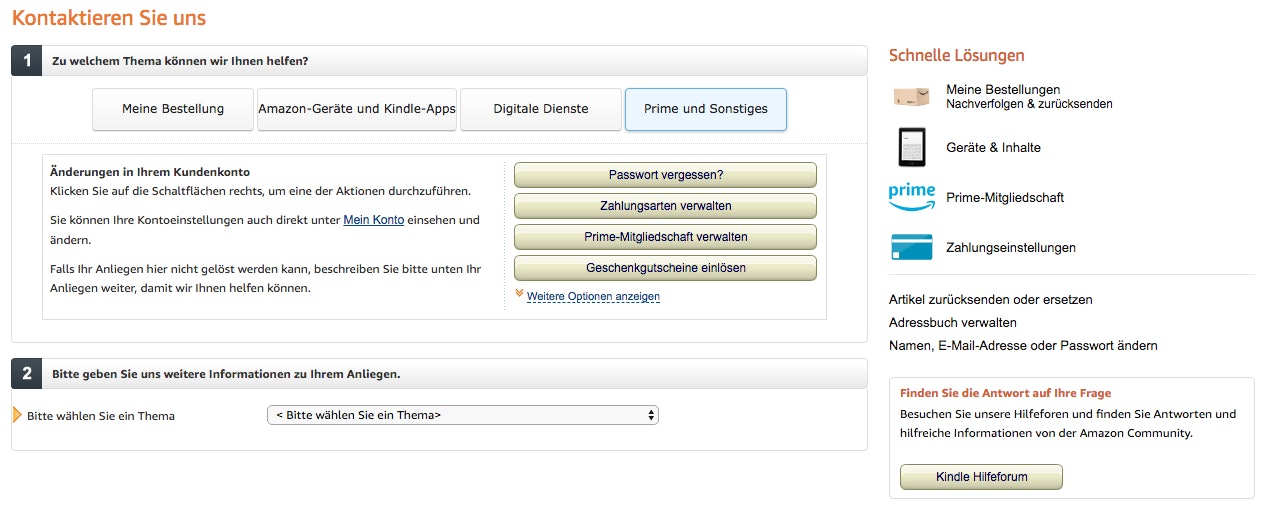Open 'Artikel zurücksenden oder ersetzen' link
Image resolution: width=1268 pixels, height=507 pixels.
click(990, 299)
